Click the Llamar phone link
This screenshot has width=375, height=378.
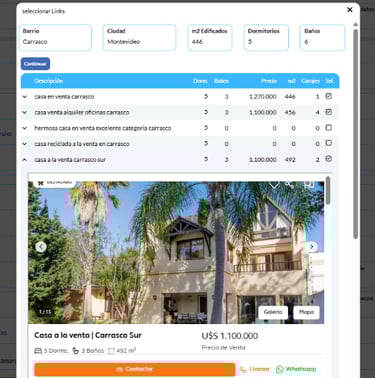point(255,369)
